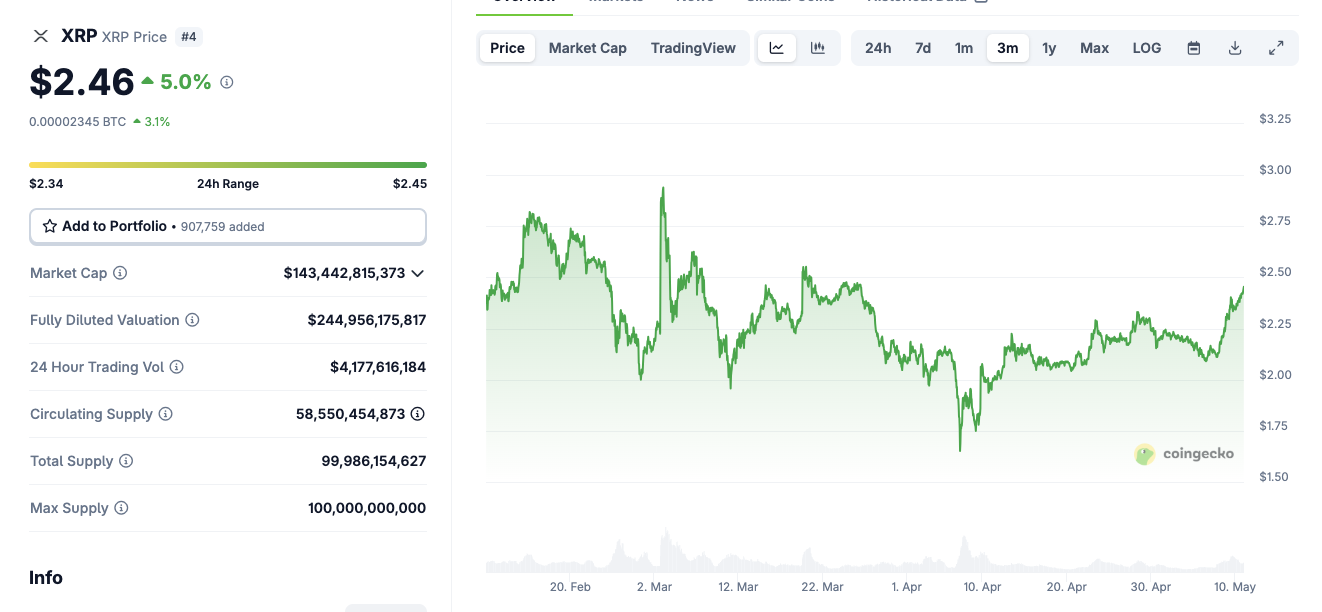Image resolution: width=1322 pixels, height=612 pixels.
Task: Expand the chart to fullscreen
Action: pyautogui.click(x=1276, y=48)
